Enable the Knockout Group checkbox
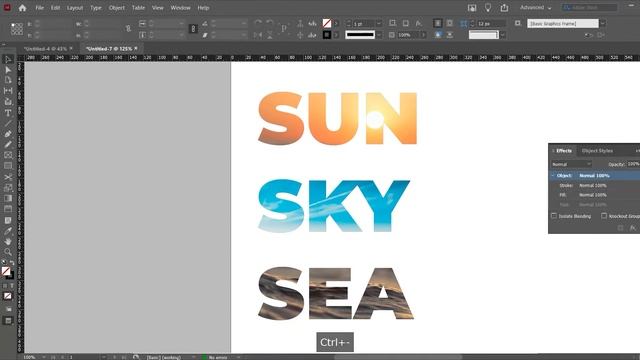 604,216
